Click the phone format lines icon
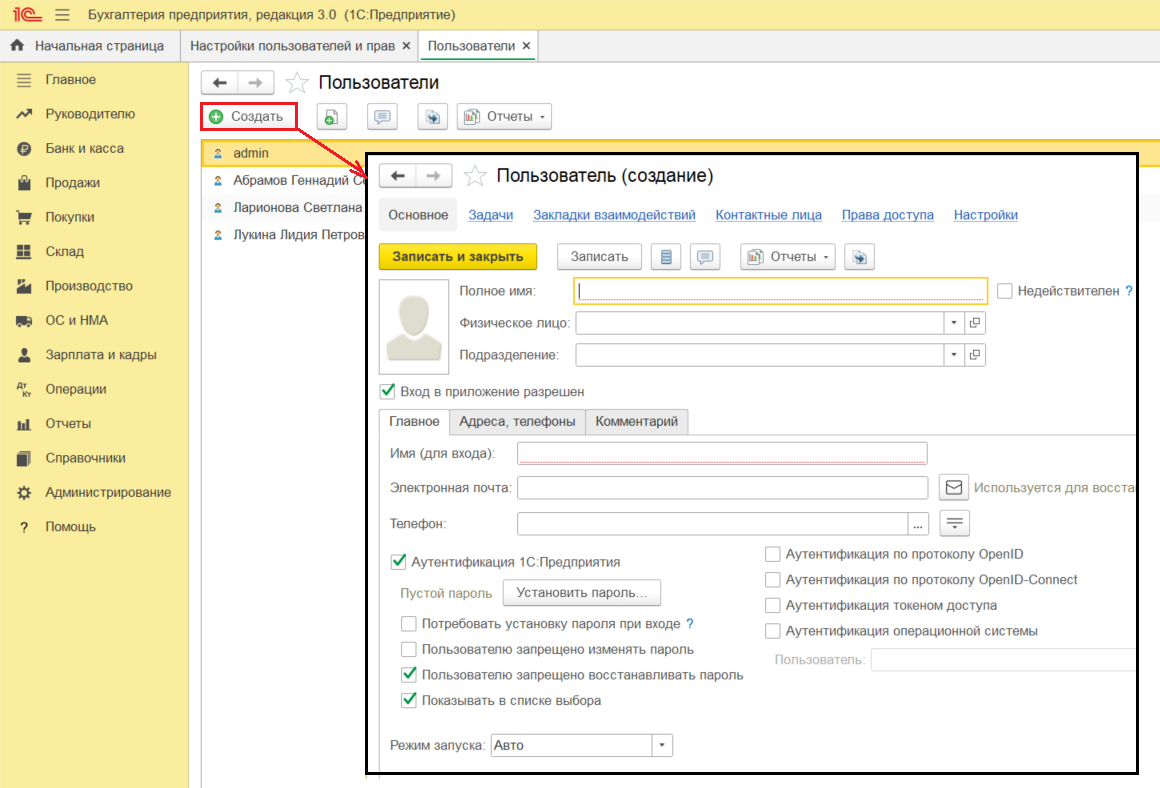The height and width of the screenshot is (788, 1160). (x=955, y=523)
